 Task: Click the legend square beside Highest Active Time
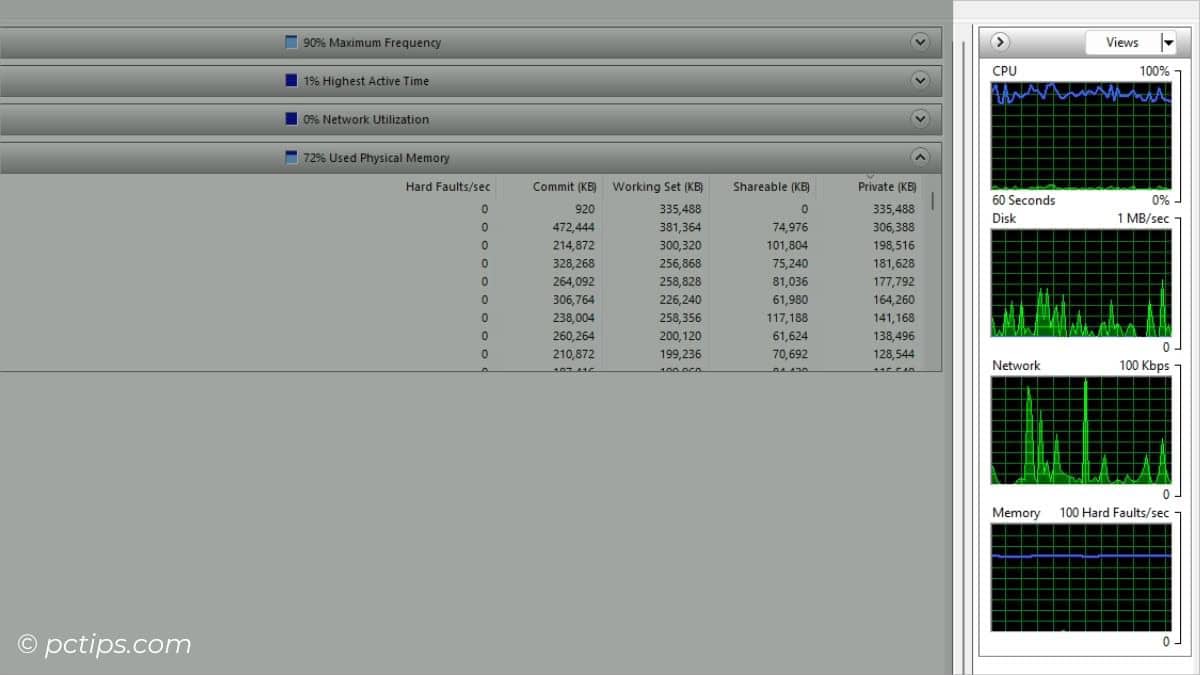(290, 80)
